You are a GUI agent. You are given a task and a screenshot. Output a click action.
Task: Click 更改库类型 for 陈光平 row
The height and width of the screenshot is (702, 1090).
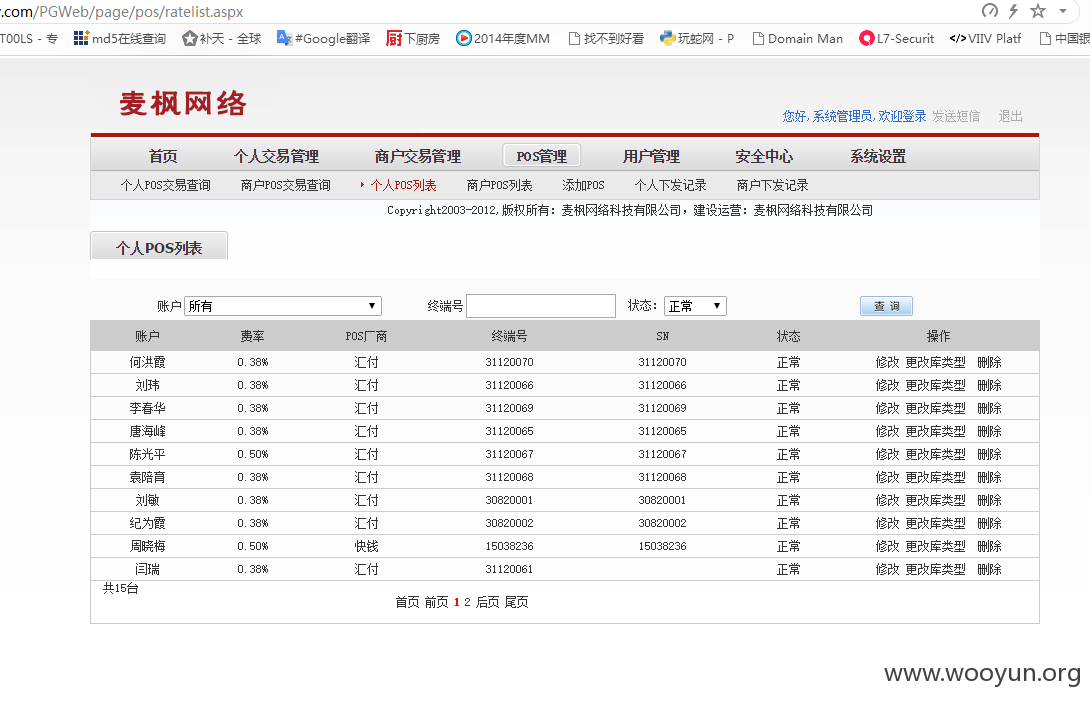click(936, 454)
